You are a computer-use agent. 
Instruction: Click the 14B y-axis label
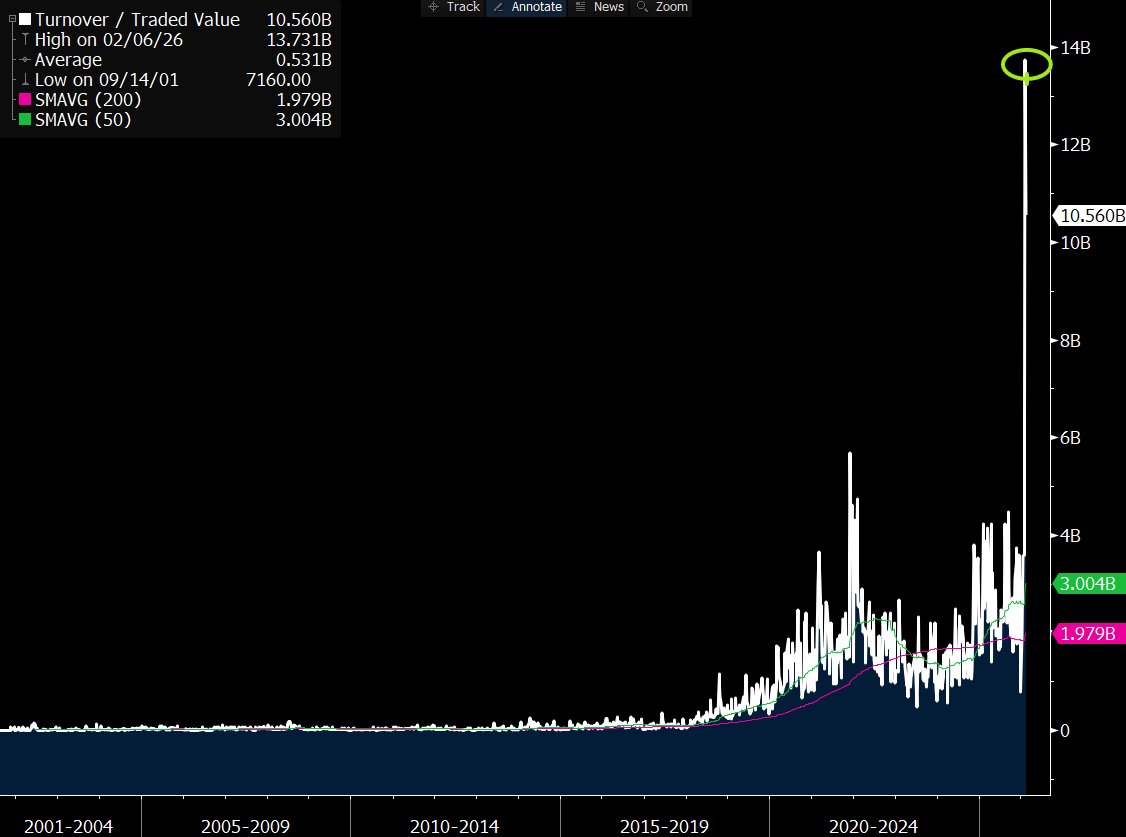[x=1075, y=47]
